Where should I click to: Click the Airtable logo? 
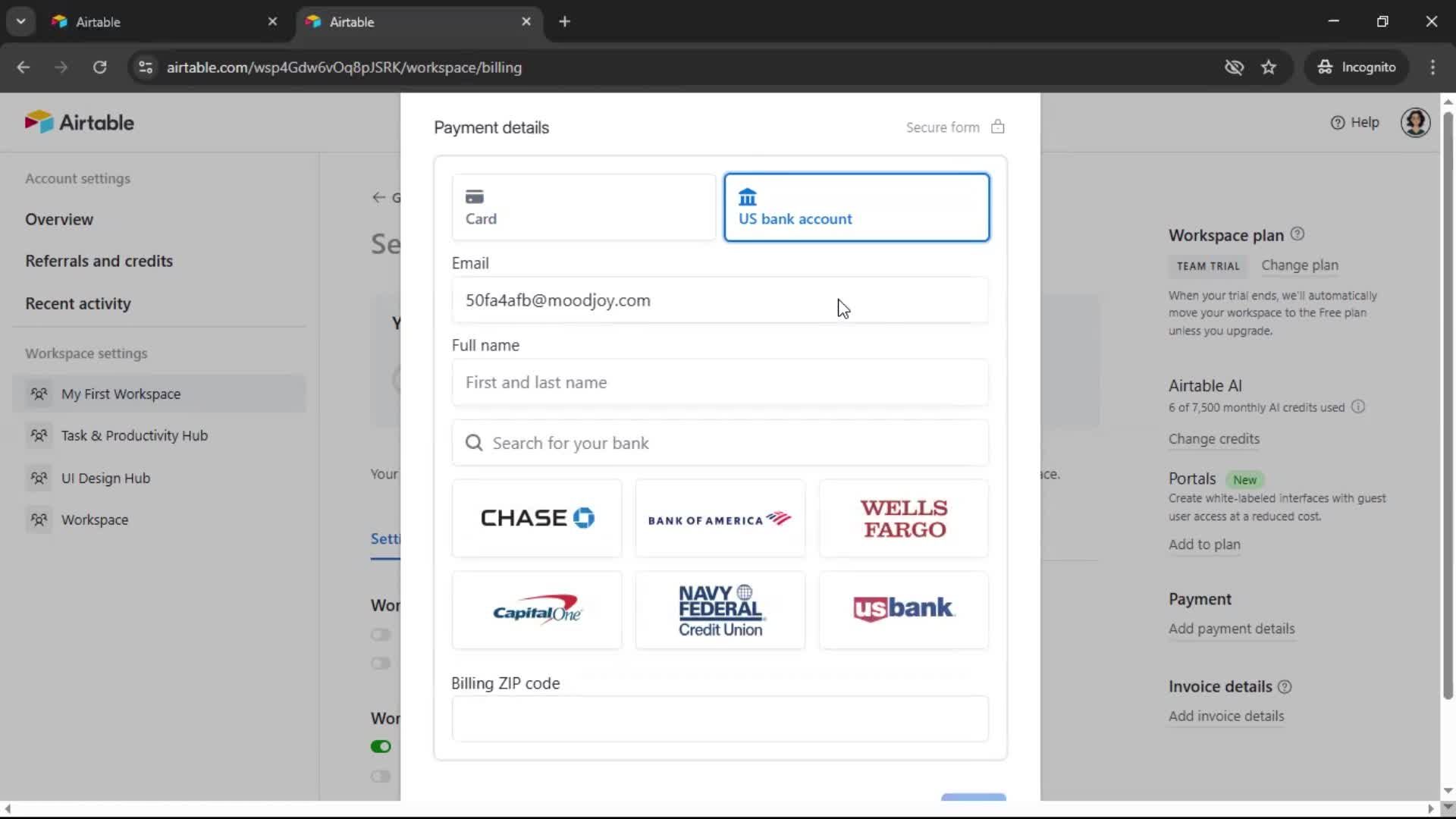79,122
